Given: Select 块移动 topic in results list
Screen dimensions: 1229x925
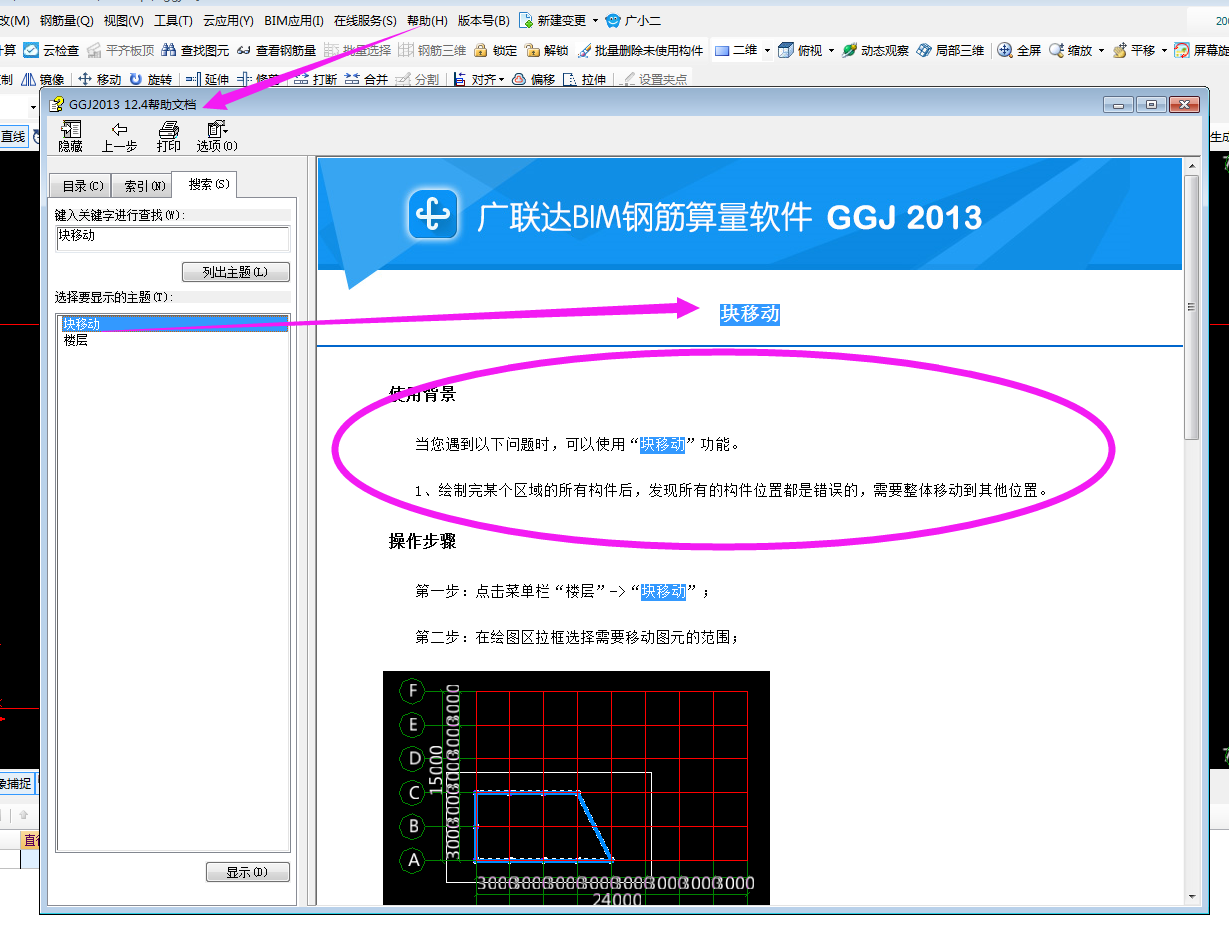Looking at the screenshot, I should (x=173, y=324).
